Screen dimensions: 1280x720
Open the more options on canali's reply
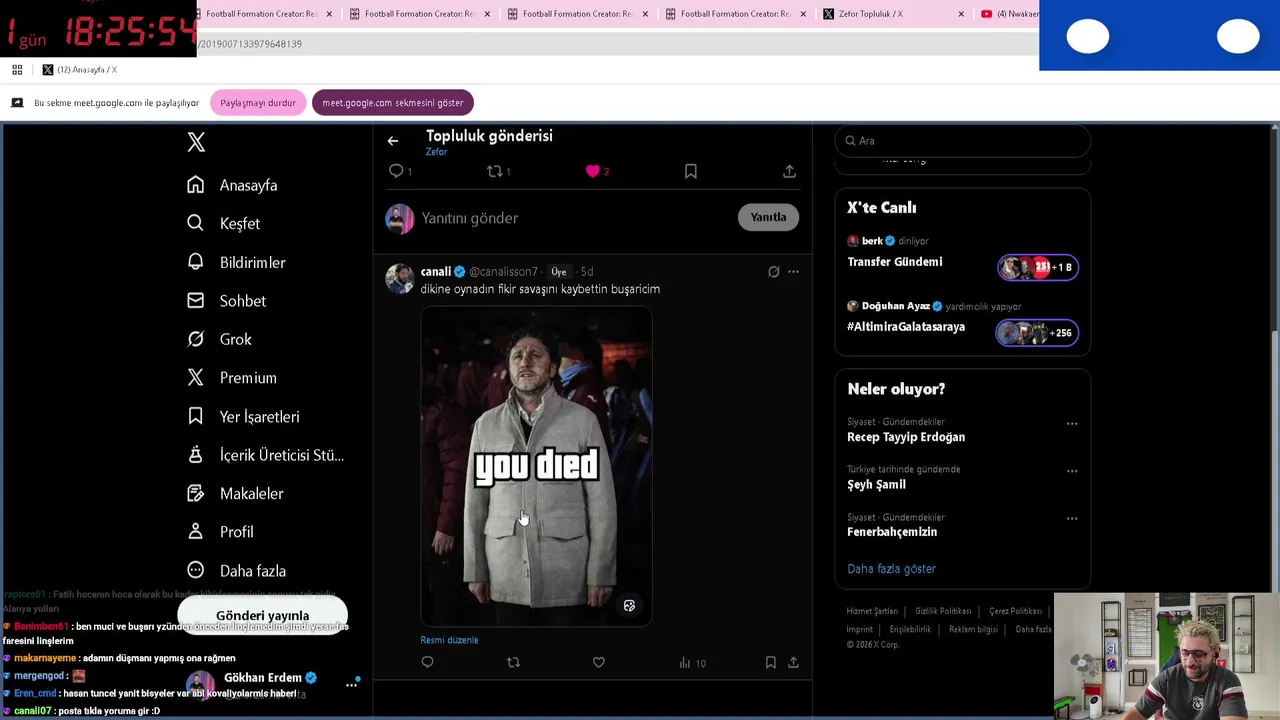[x=793, y=272]
